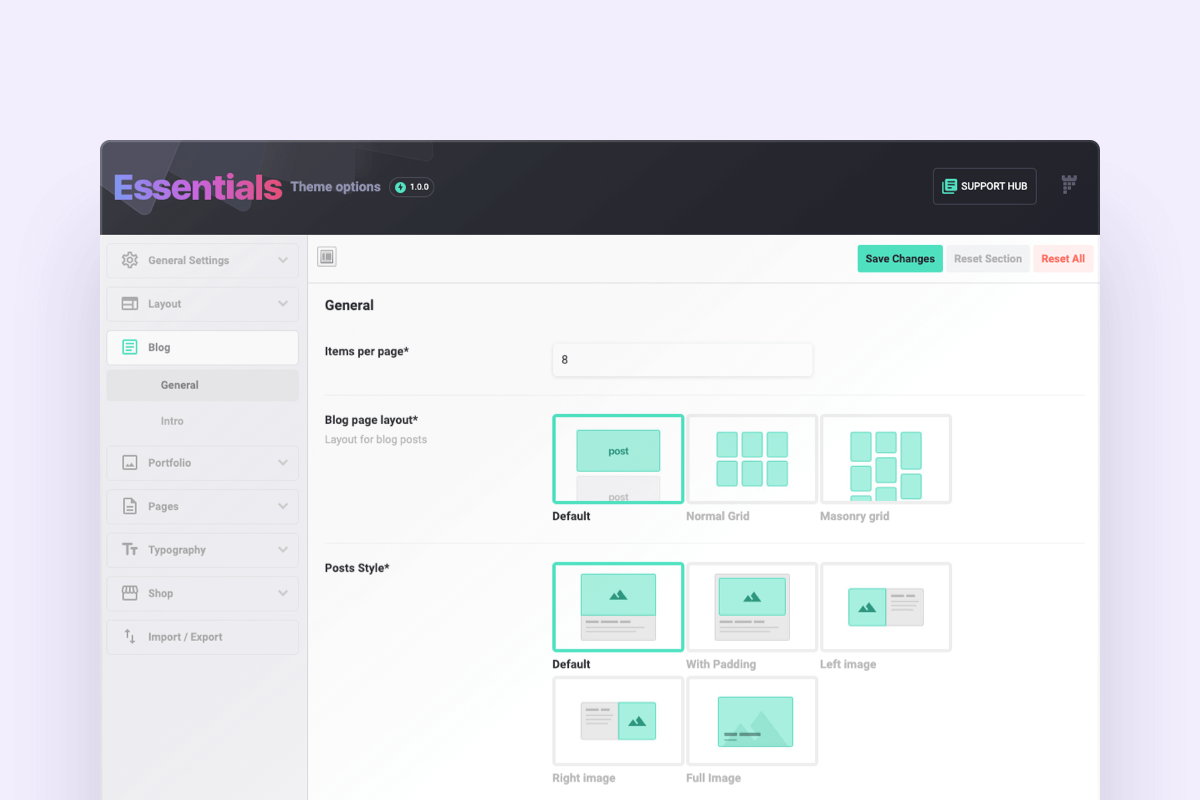This screenshot has width=1200, height=800.
Task: Click the Blog section icon
Action: 129,347
